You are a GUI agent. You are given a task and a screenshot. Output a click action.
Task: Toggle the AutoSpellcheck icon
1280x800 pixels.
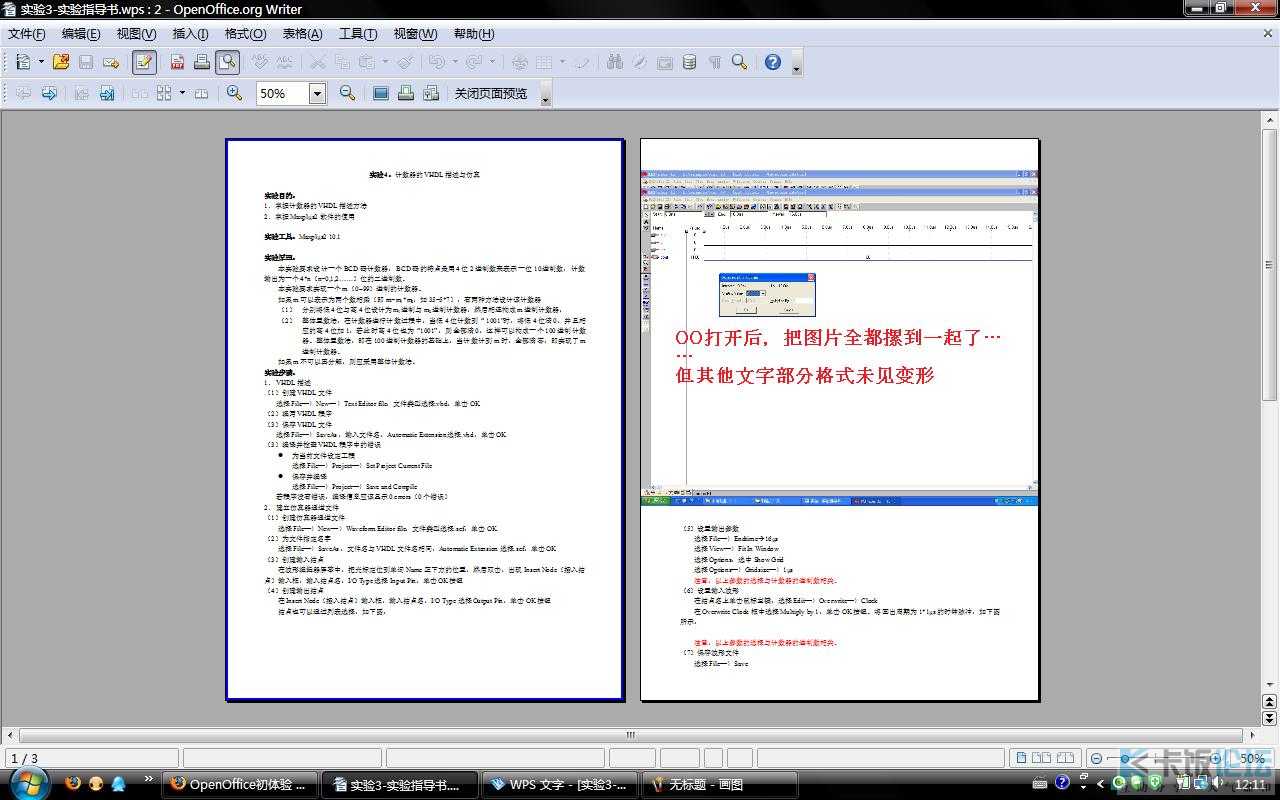point(285,62)
